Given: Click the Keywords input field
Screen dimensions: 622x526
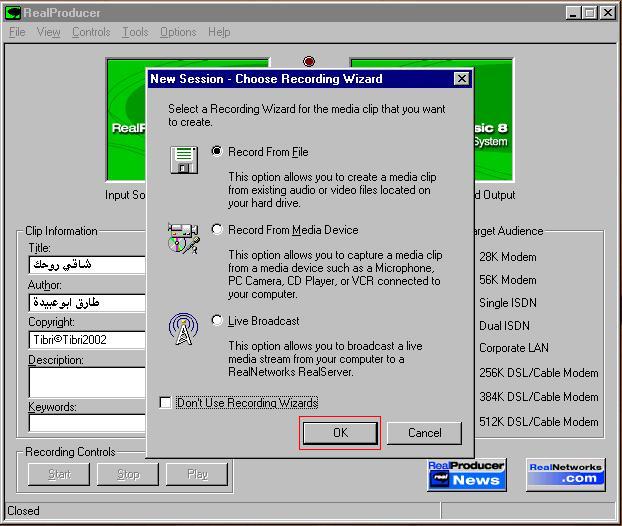Looking at the screenshot, I should (87, 423).
